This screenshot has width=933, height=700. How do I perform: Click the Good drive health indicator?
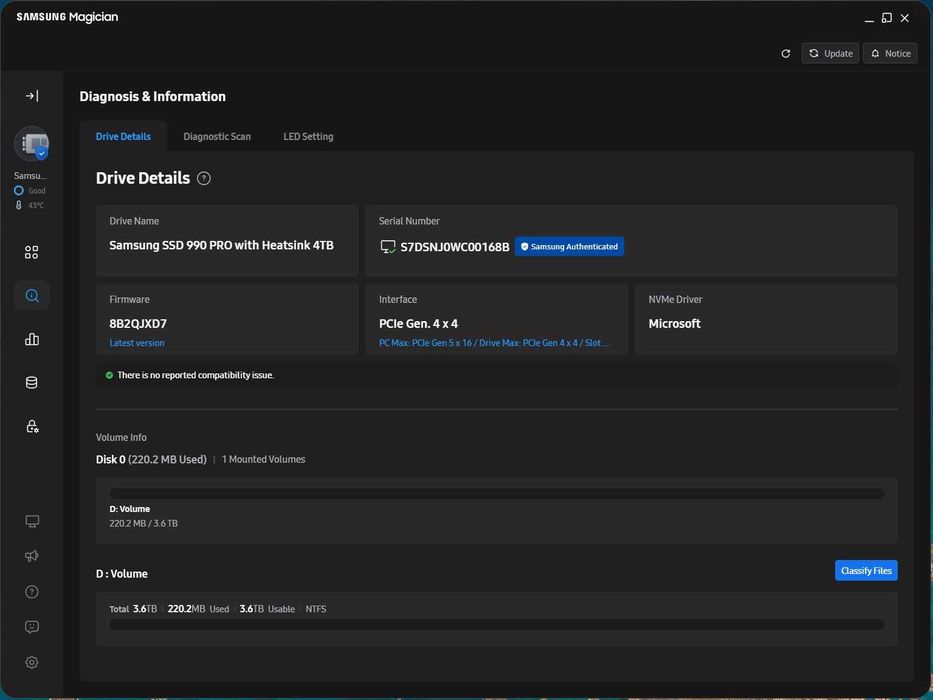point(30,190)
